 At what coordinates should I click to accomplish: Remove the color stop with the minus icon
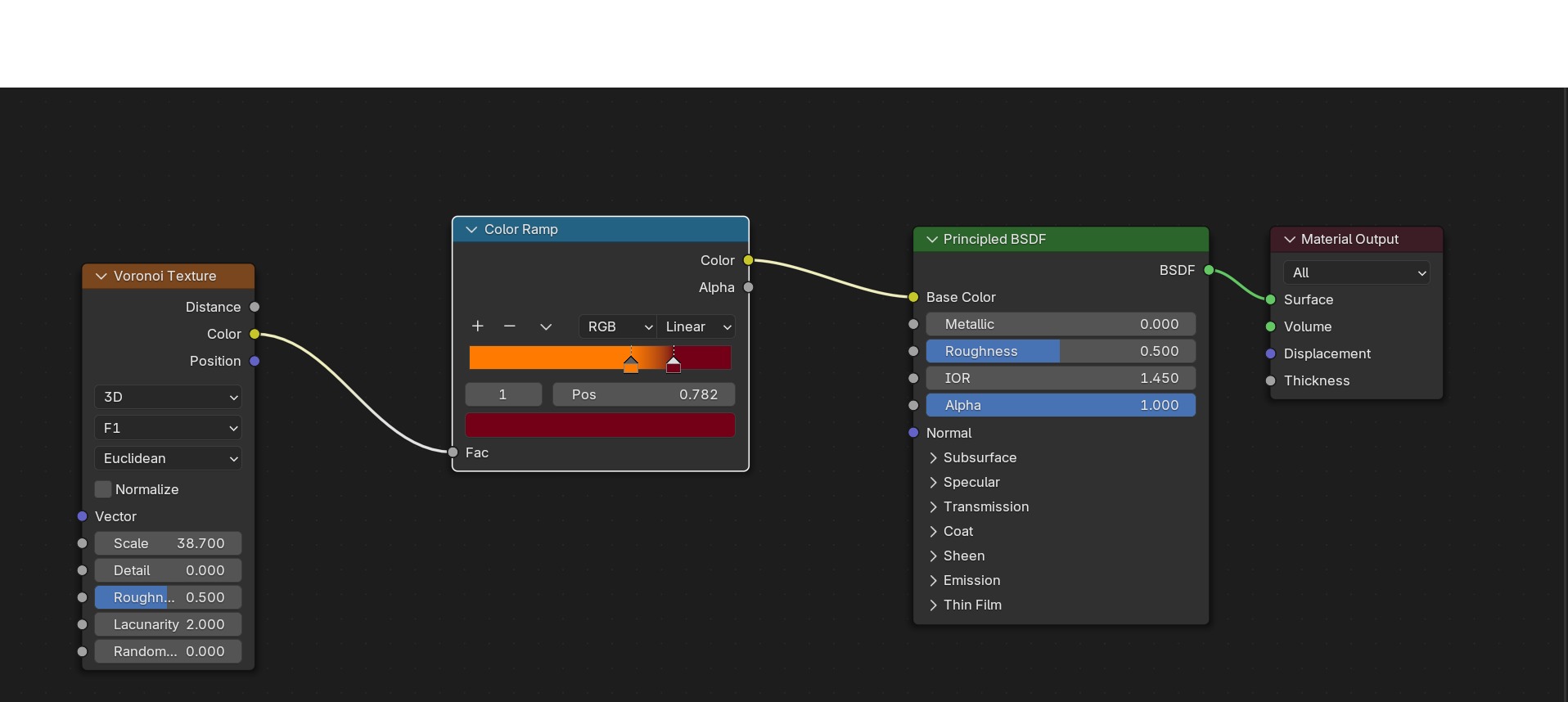click(510, 326)
